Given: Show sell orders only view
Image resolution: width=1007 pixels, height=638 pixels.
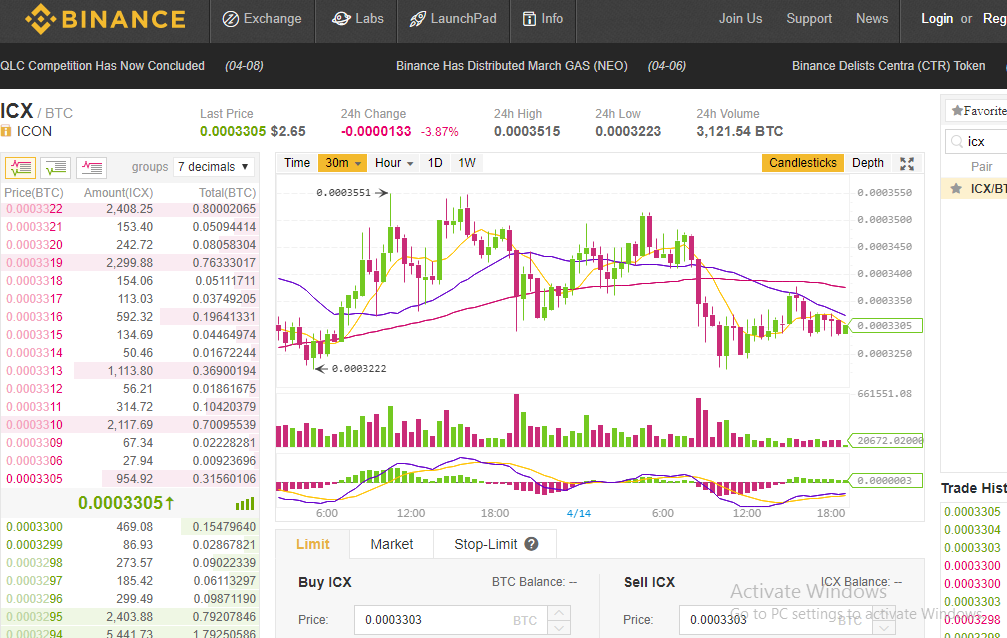Looking at the screenshot, I should [x=91, y=168].
